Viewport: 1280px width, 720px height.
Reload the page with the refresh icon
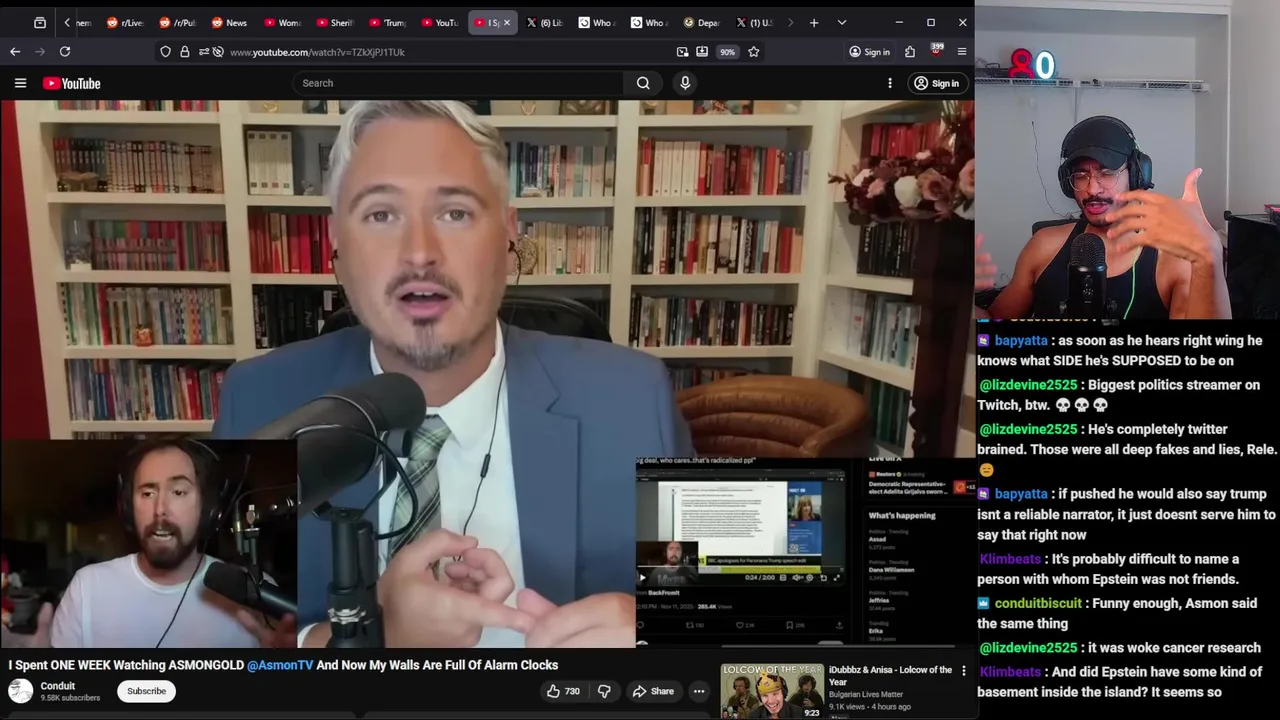coord(65,51)
